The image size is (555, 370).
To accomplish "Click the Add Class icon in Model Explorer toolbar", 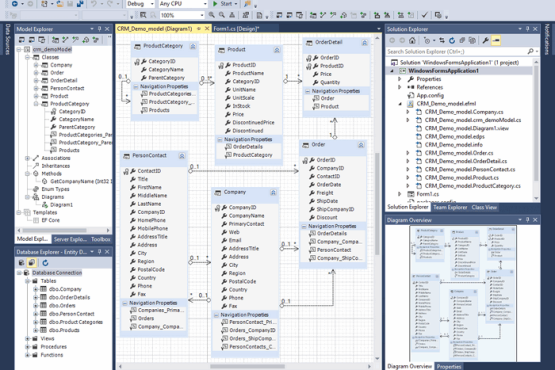I will (55, 40).
